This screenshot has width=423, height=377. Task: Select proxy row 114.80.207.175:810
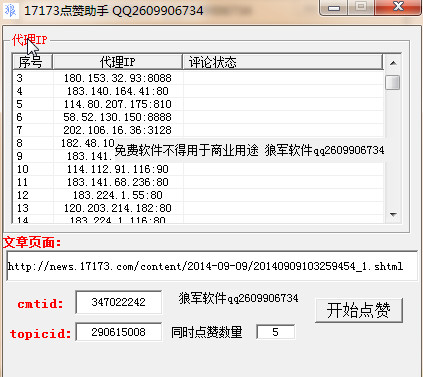click(x=198, y=104)
